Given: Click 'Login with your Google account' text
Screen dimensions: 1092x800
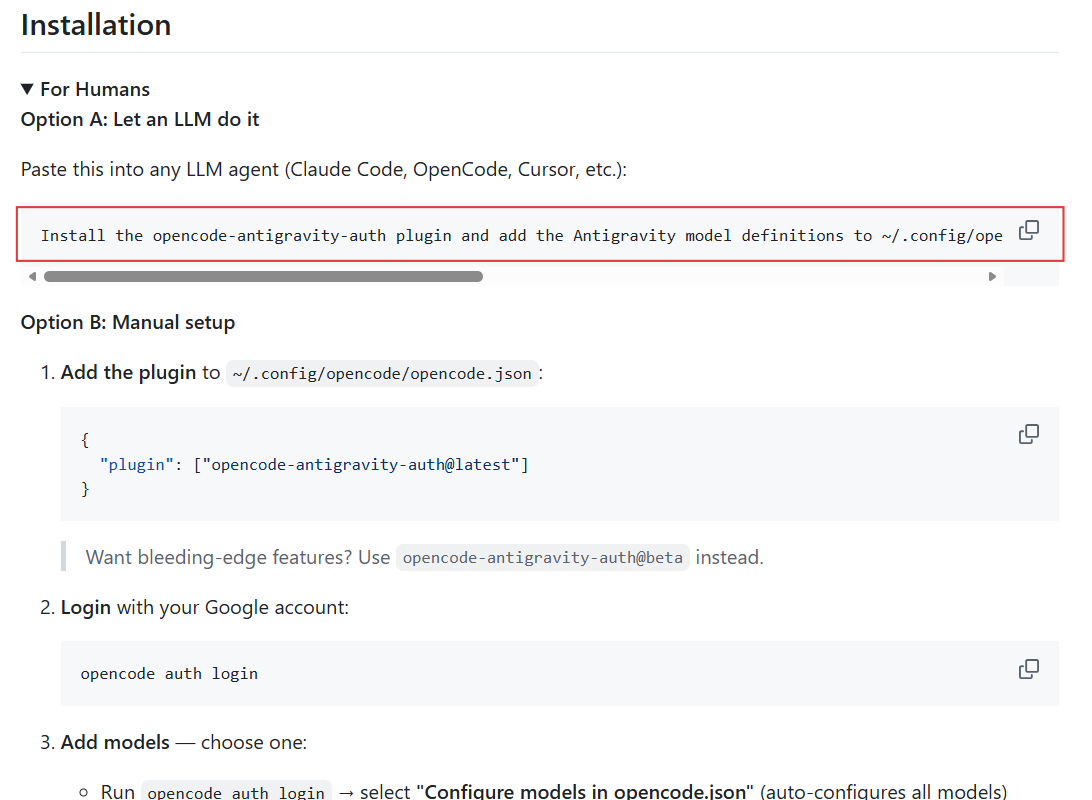Looking at the screenshot, I should coord(205,607).
